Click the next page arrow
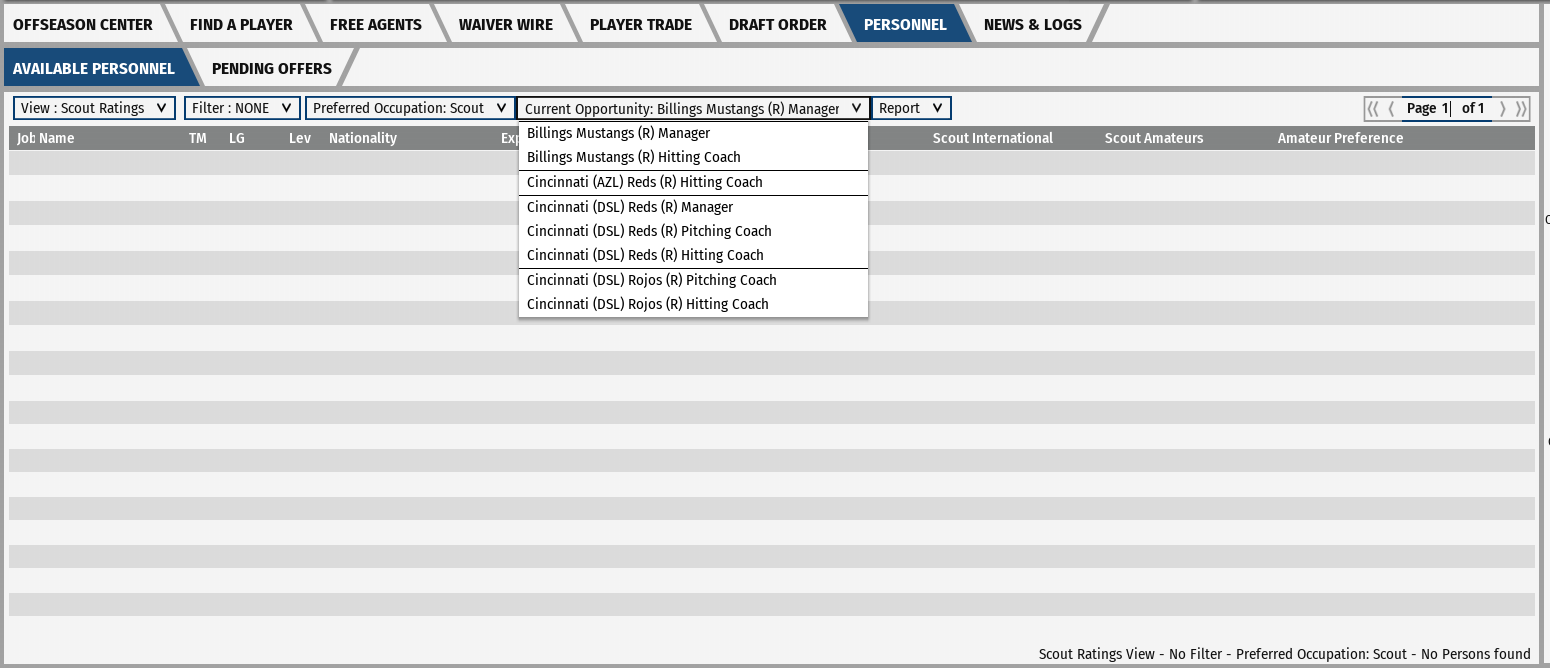The image size is (1550, 668). pyautogui.click(x=1502, y=109)
